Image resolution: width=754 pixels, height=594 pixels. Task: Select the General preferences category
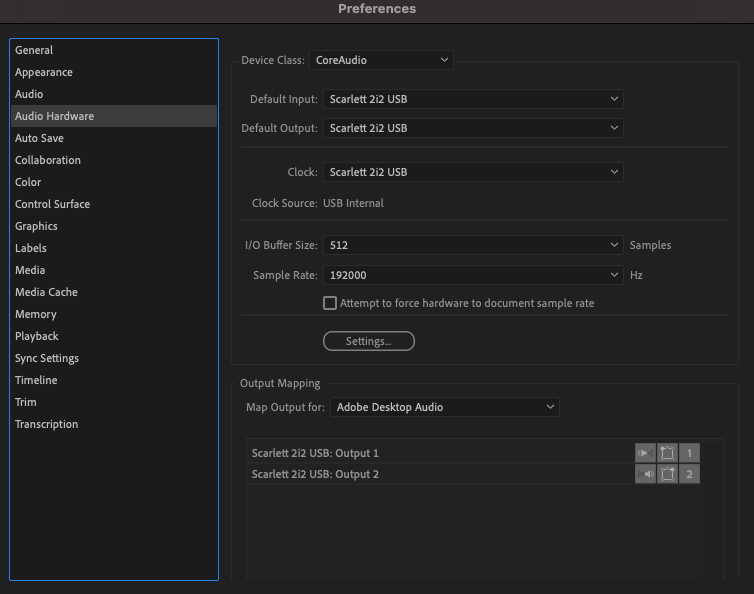[34, 50]
